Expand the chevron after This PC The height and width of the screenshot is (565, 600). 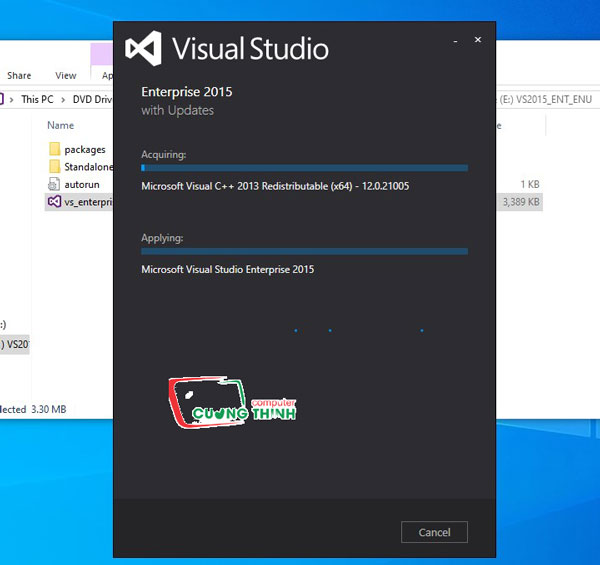(x=63, y=100)
